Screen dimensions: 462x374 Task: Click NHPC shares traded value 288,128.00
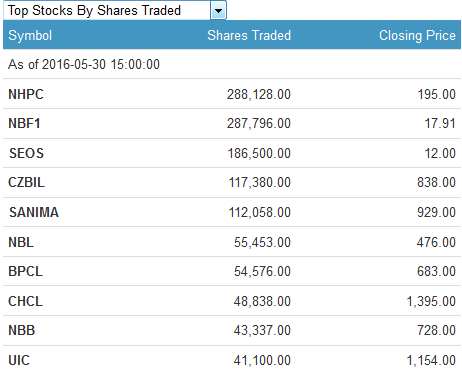coord(259,94)
